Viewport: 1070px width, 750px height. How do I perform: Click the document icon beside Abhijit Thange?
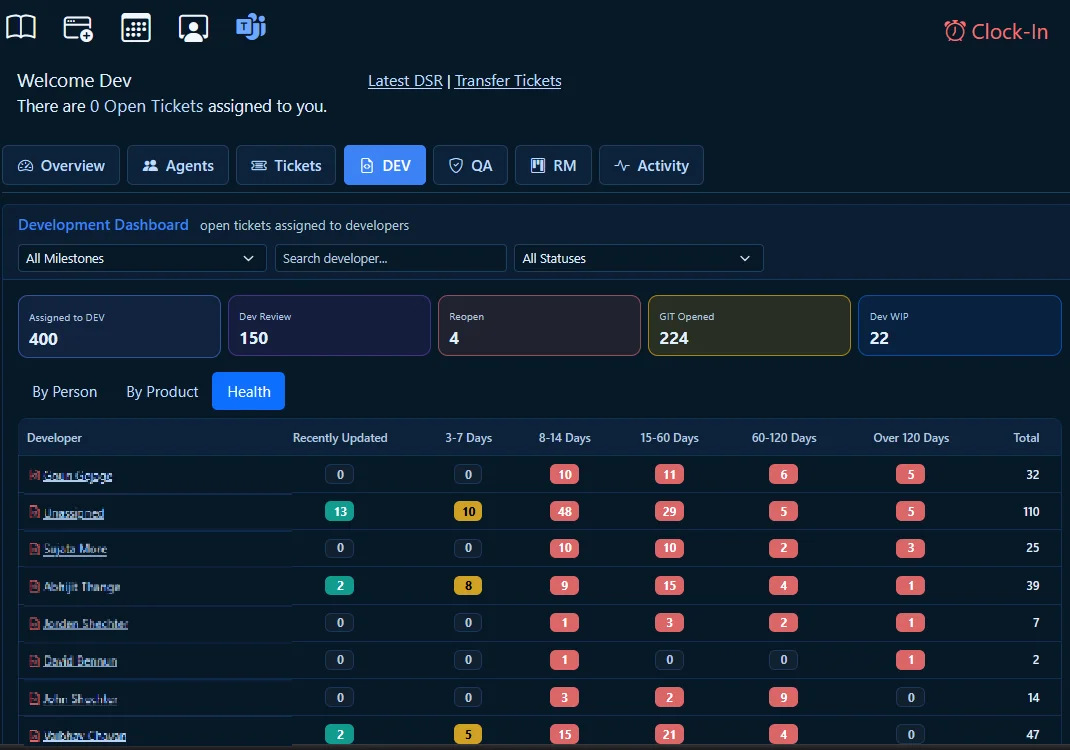pyautogui.click(x=35, y=586)
